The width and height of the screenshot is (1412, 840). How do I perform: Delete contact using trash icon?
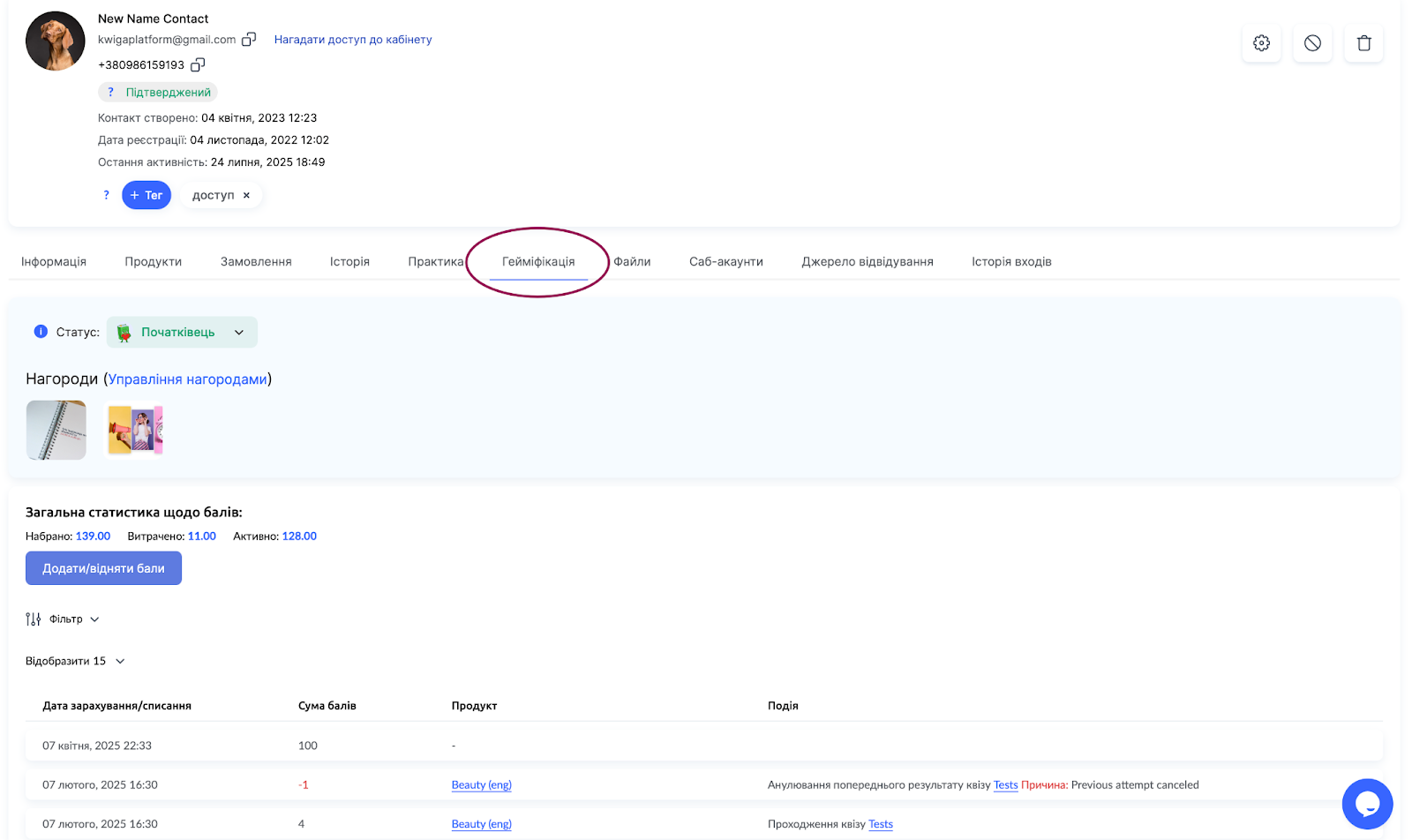tap(1363, 43)
